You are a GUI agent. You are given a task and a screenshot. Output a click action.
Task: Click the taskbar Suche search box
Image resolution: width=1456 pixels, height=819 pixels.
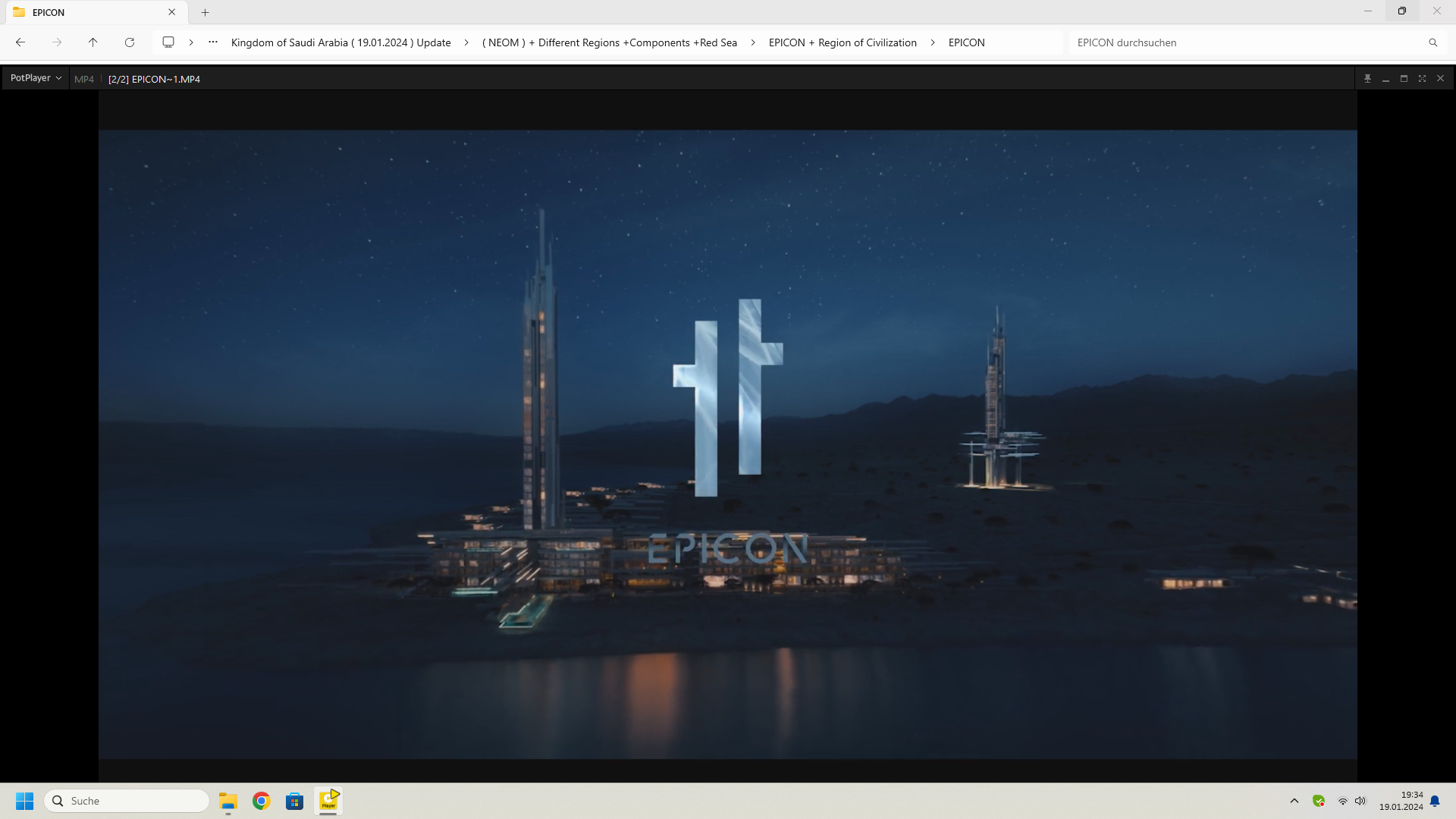coord(127,801)
